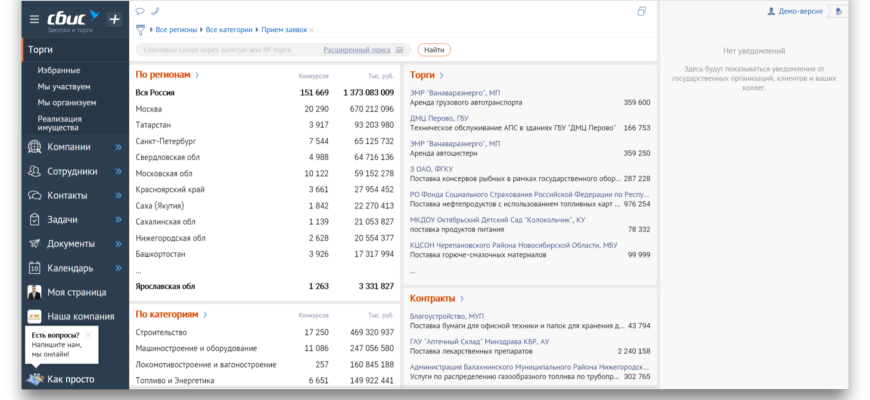Open the Торги section chevron in main area

pos(442,75)
